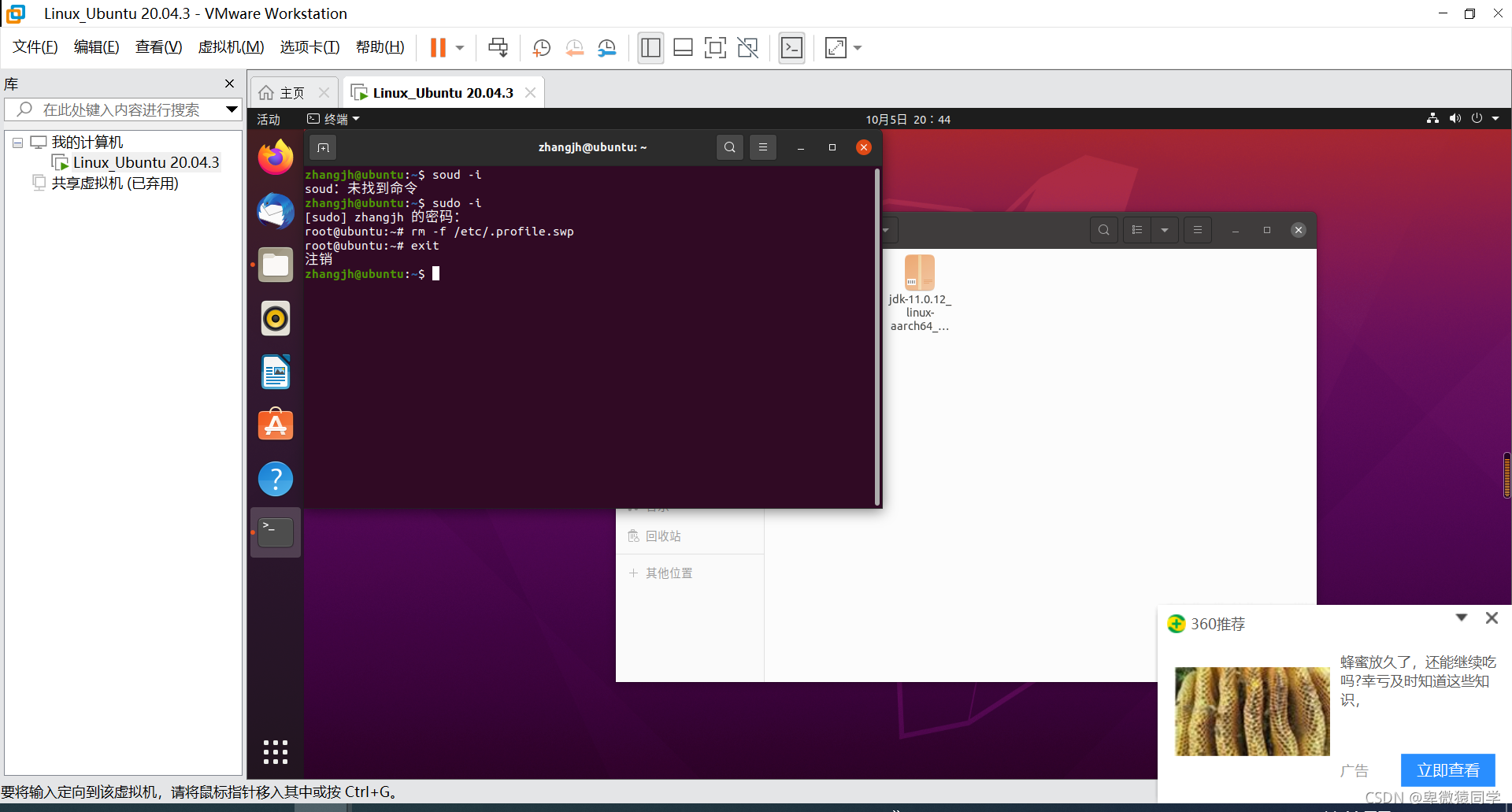Select Terminal icon in the dock
The image size is (1512, 812).
click(276, 532)
